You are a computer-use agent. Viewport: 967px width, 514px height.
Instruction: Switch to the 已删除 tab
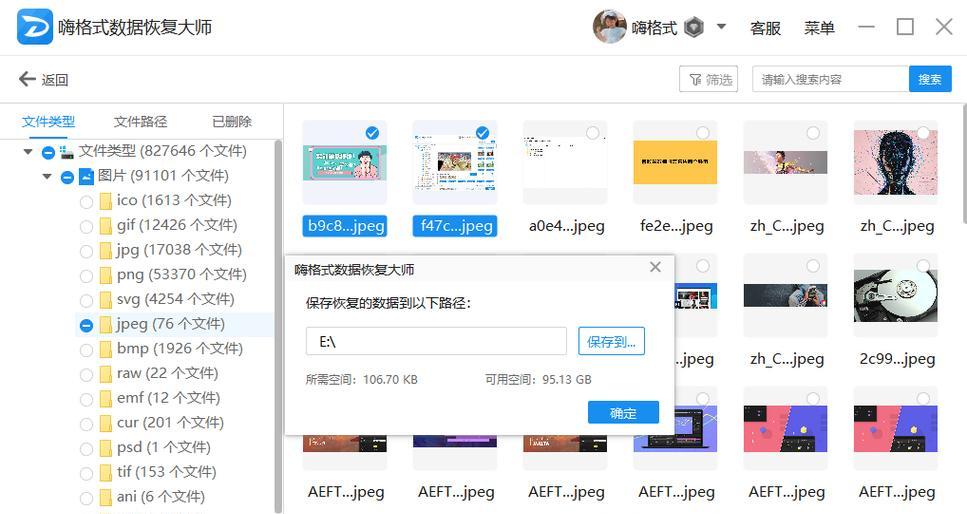tap(232, 122)
